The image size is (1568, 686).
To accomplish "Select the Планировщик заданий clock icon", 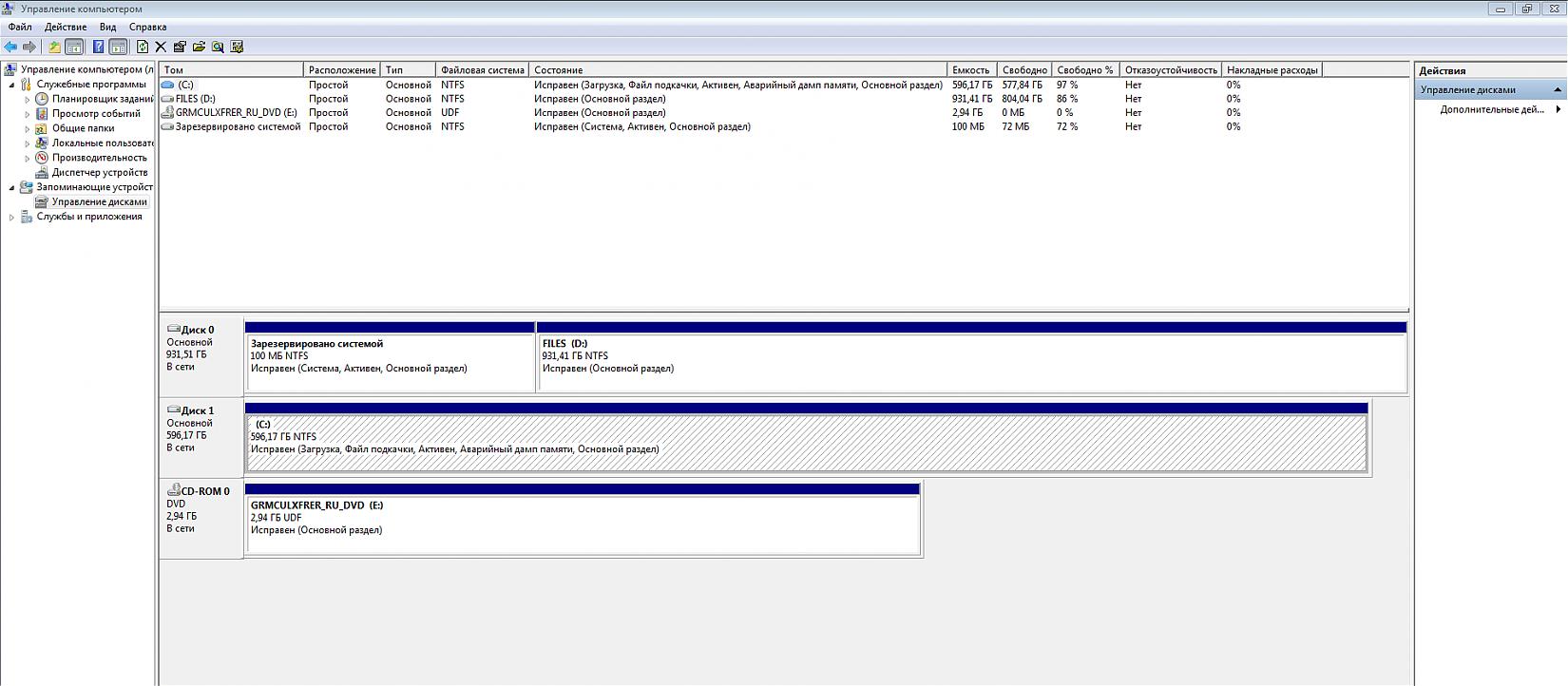I will click(x=42, y=99).
